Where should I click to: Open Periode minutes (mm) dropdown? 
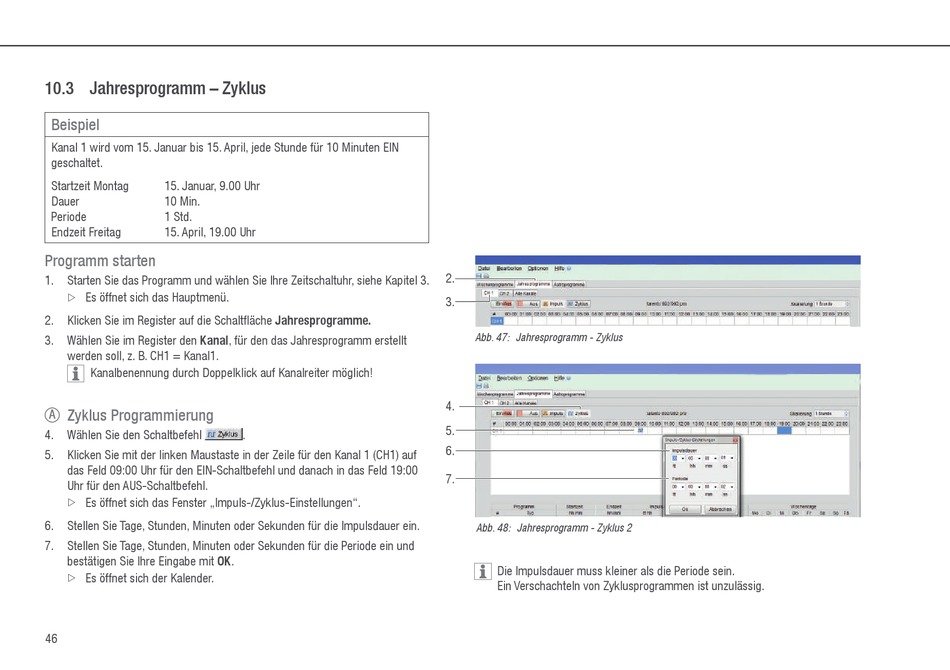pos(711,486)
